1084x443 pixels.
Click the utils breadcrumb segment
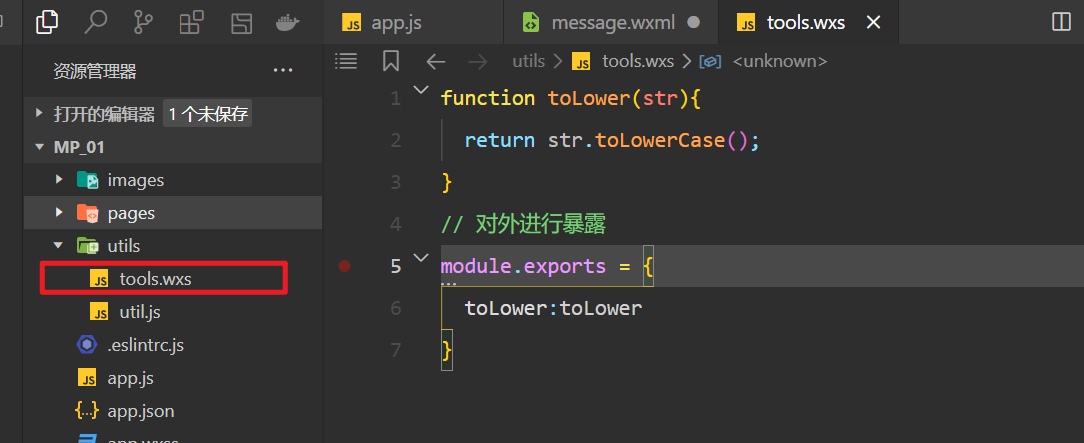point(529,62)
